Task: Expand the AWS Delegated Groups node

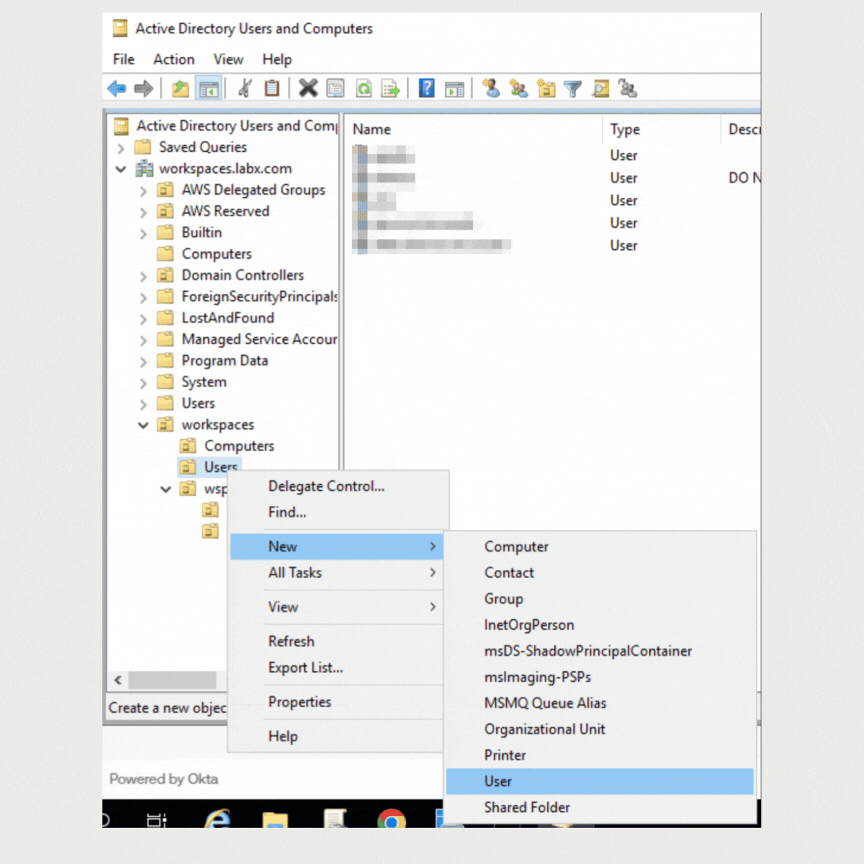Action: pos(143,191)
